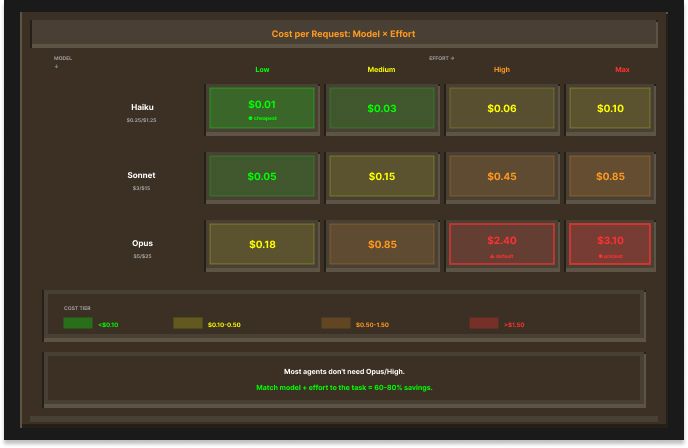The width and height of the screenshot is (688, 448).
Task: Click the COST TIER legend heading
Action: pos(77,308)
